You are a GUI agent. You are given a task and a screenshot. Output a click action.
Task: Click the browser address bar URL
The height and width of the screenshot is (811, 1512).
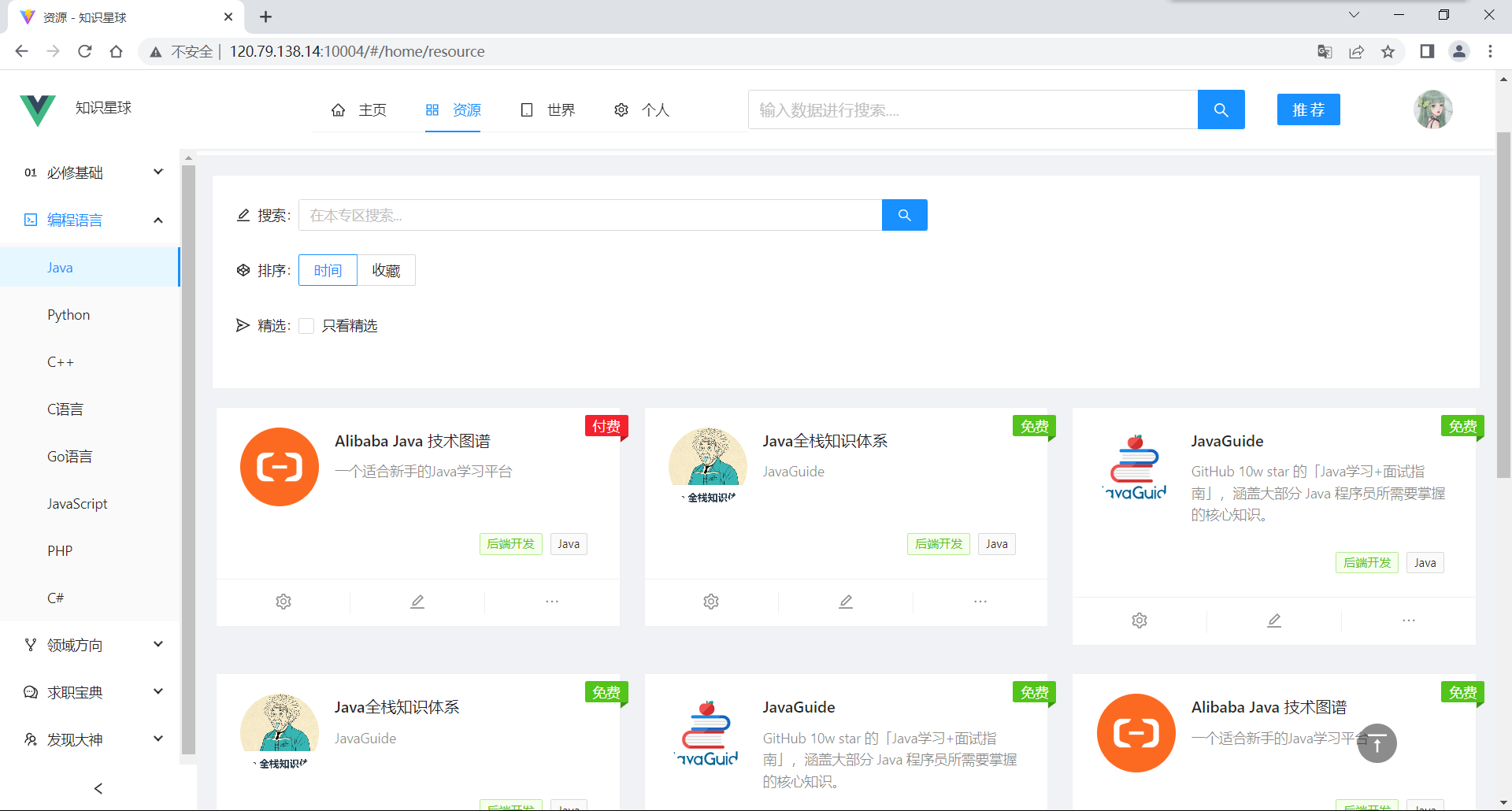click(357, 51)
